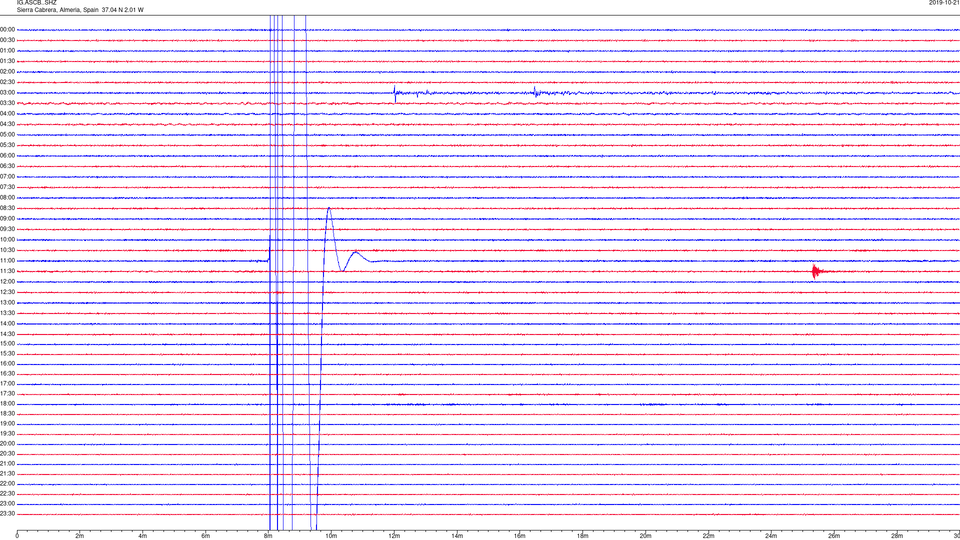Screen dimensions: 960x540
Task: Click the 8m tick on time axis
Action: coord(268,536)
